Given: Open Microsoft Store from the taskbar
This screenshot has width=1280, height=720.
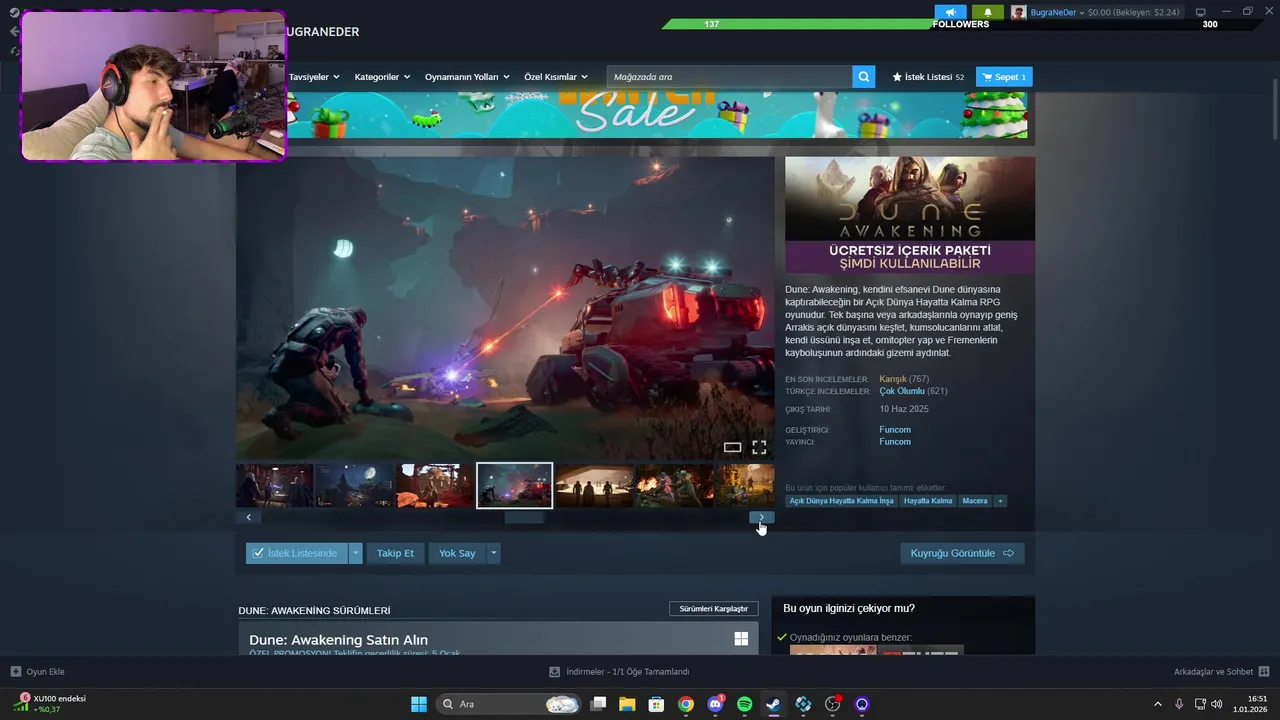Looking at the screenshot, I should coord(657,704).
